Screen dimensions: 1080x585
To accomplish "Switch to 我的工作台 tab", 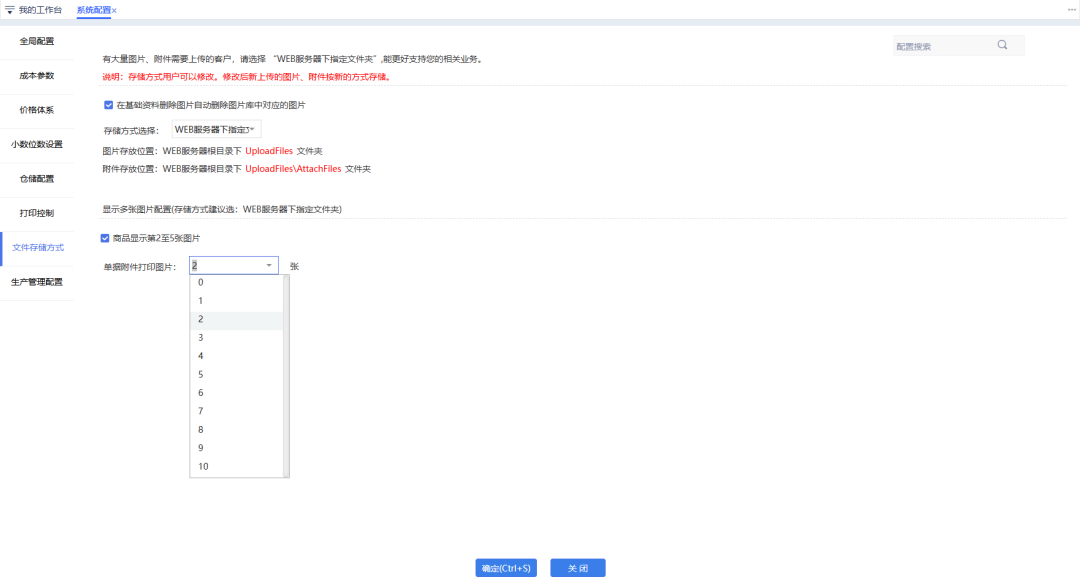I will click(x=40, y=10).
